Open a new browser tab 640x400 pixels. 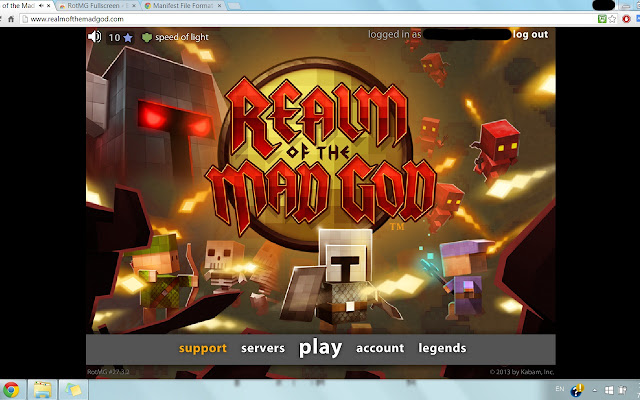pyautogui.click(x=234, y=6)
